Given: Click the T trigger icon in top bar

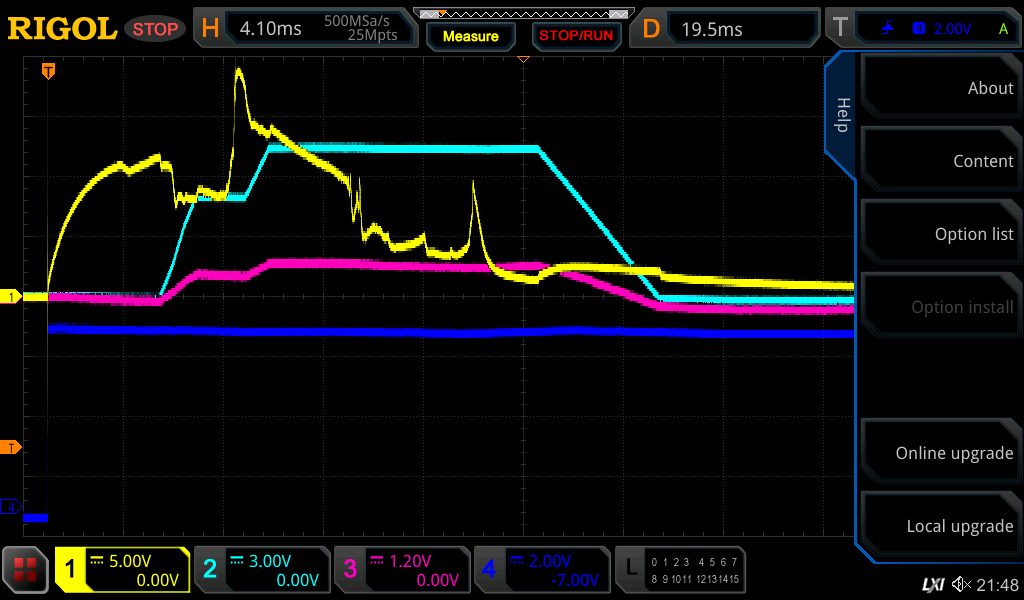Looking at the screenshot, I should coord(840,28).
